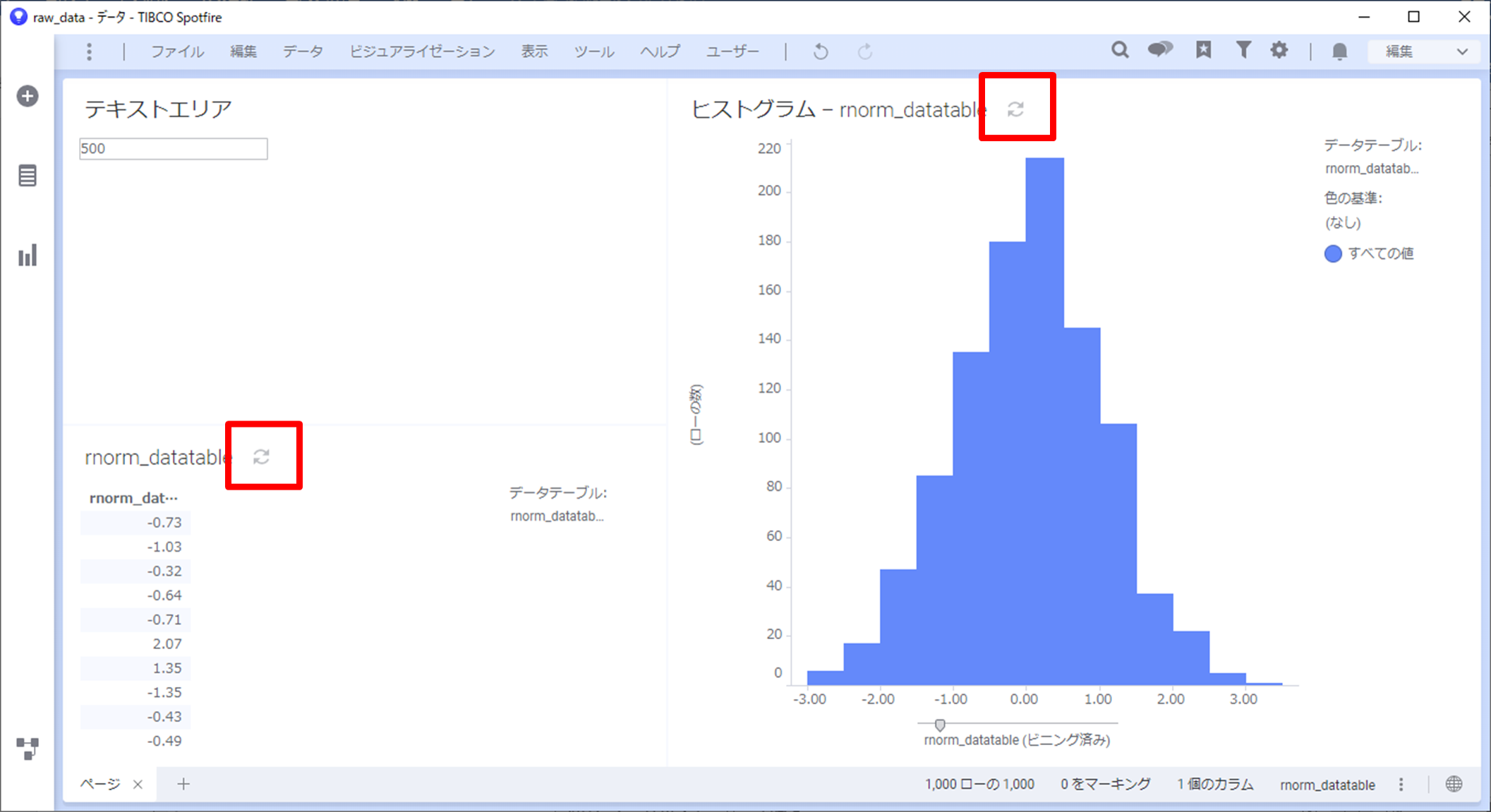Click the 1,000 ローの 1,000 status text
Viewport: 1491px width, 812px height.
pyautogui.click(x=979, y=784)
